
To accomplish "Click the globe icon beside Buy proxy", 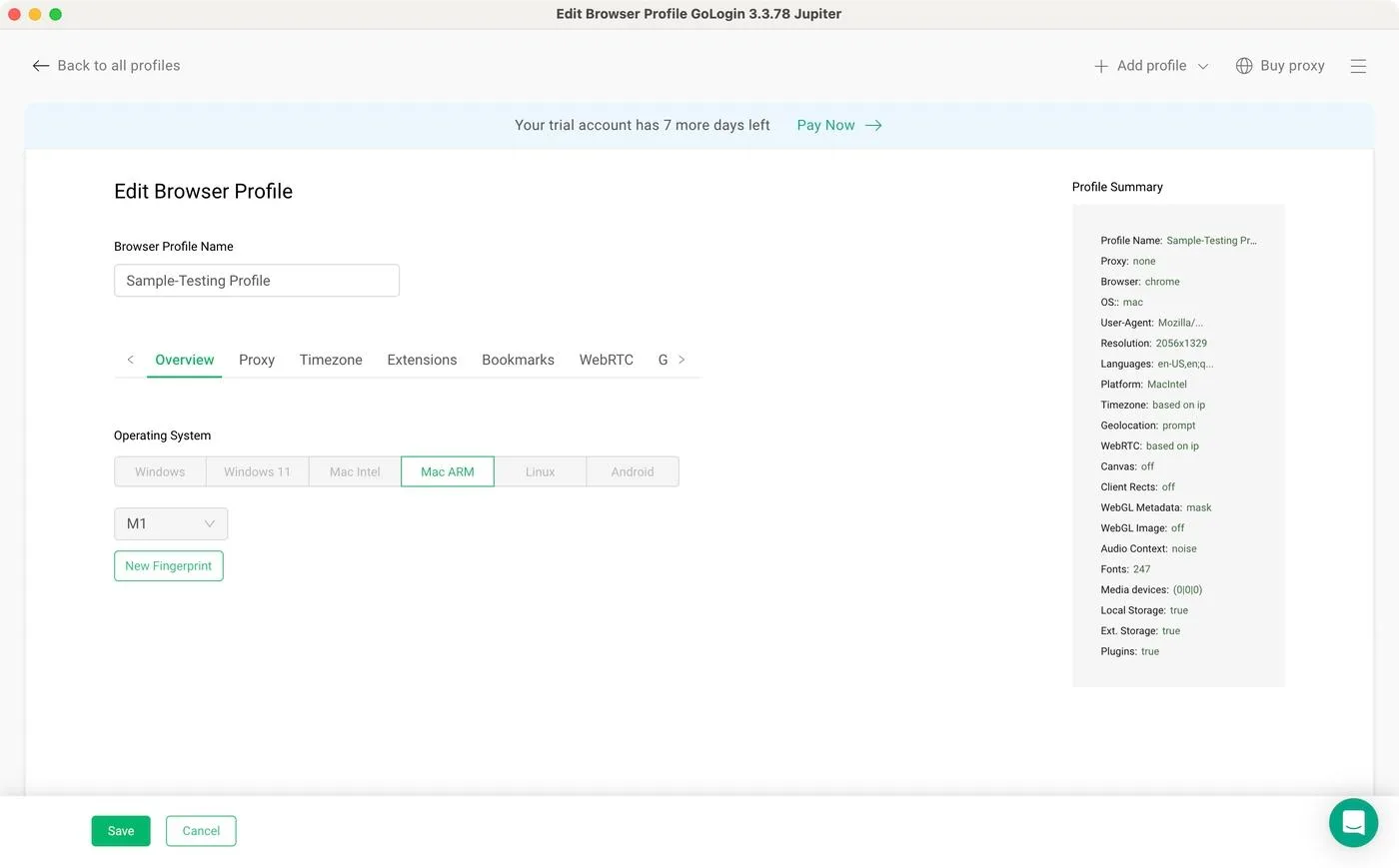I will click(1244, 66).
